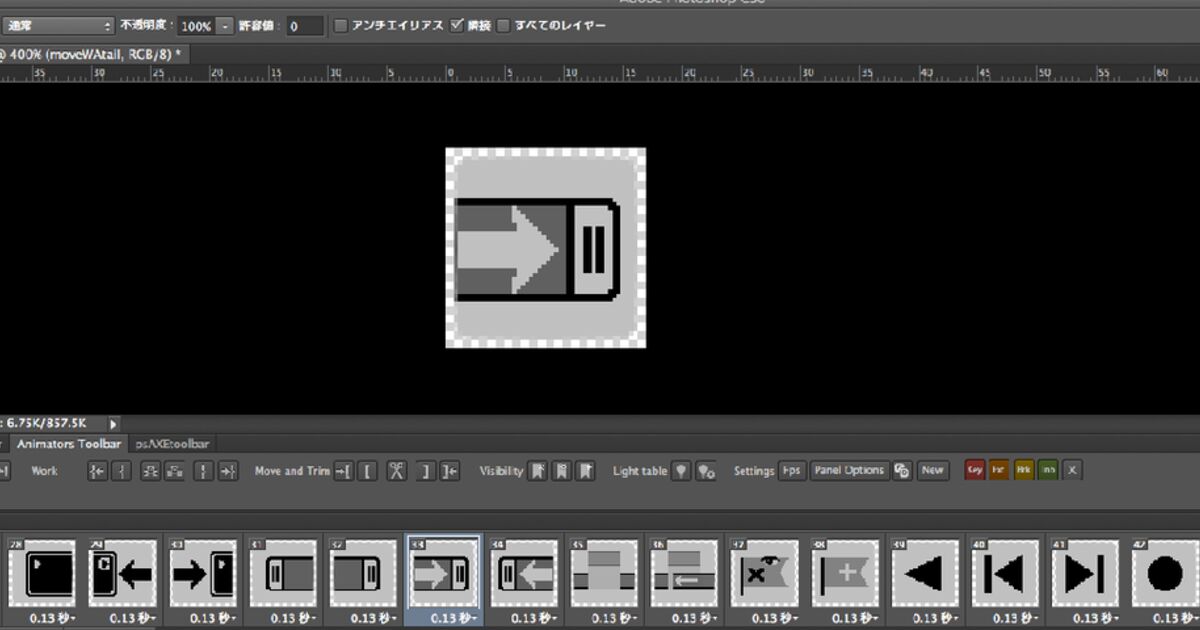Expand the status bar info arrow
Screen dimensions: 1200x630
pos(113,424)
